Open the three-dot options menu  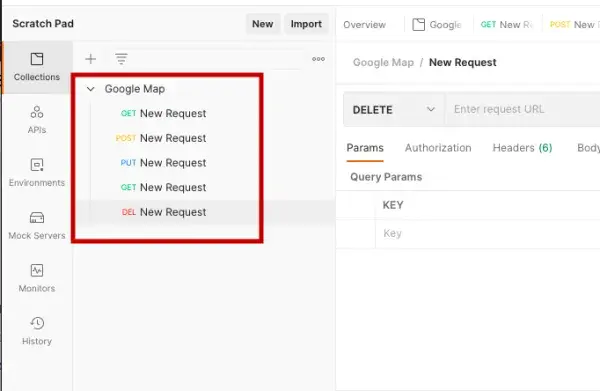318,59
